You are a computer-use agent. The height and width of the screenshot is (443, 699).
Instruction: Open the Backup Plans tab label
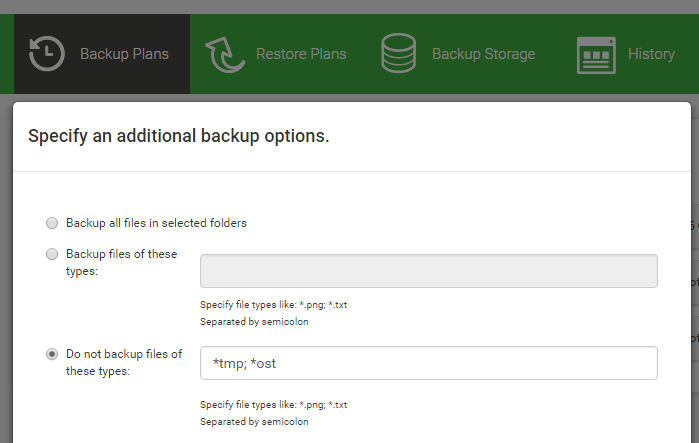click(124, 54)
